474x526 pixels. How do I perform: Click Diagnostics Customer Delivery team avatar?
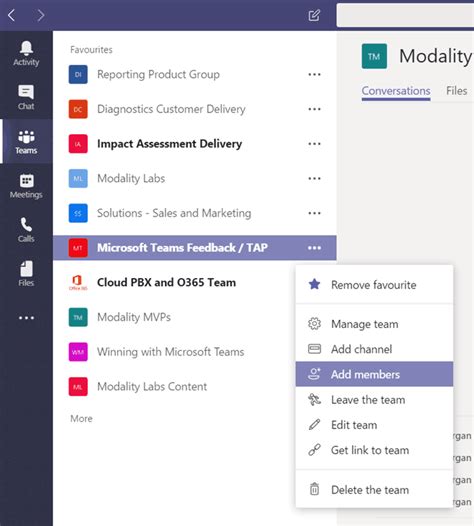tap(78, 109)
